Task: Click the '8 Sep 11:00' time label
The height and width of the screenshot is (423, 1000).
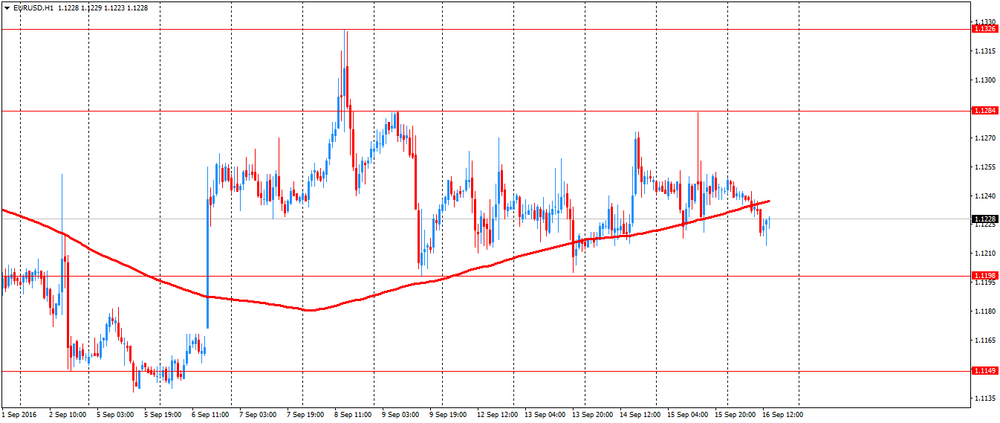Action: click(x=352, y=415)
